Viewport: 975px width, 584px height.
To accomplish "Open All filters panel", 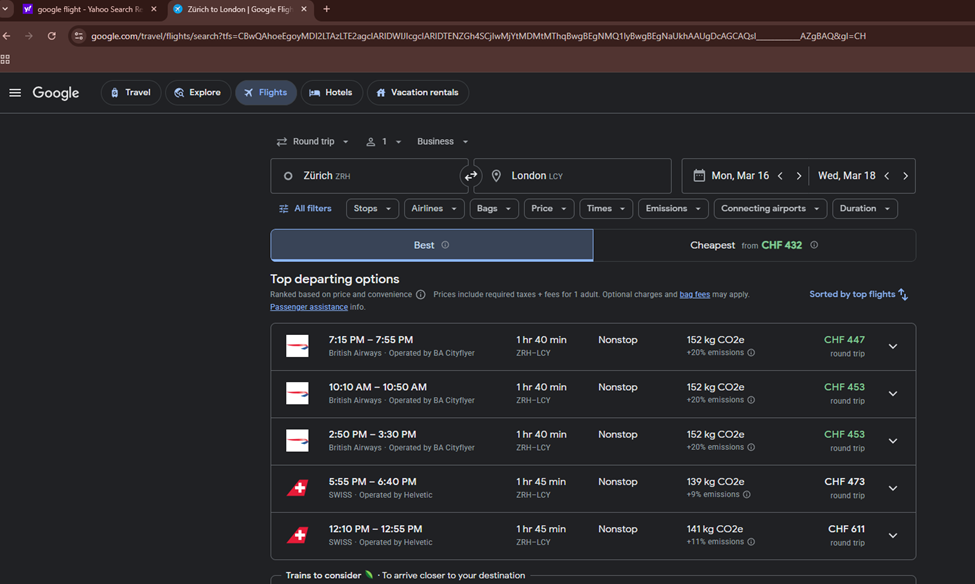I will pyautogui.click(x=305, y=208).
